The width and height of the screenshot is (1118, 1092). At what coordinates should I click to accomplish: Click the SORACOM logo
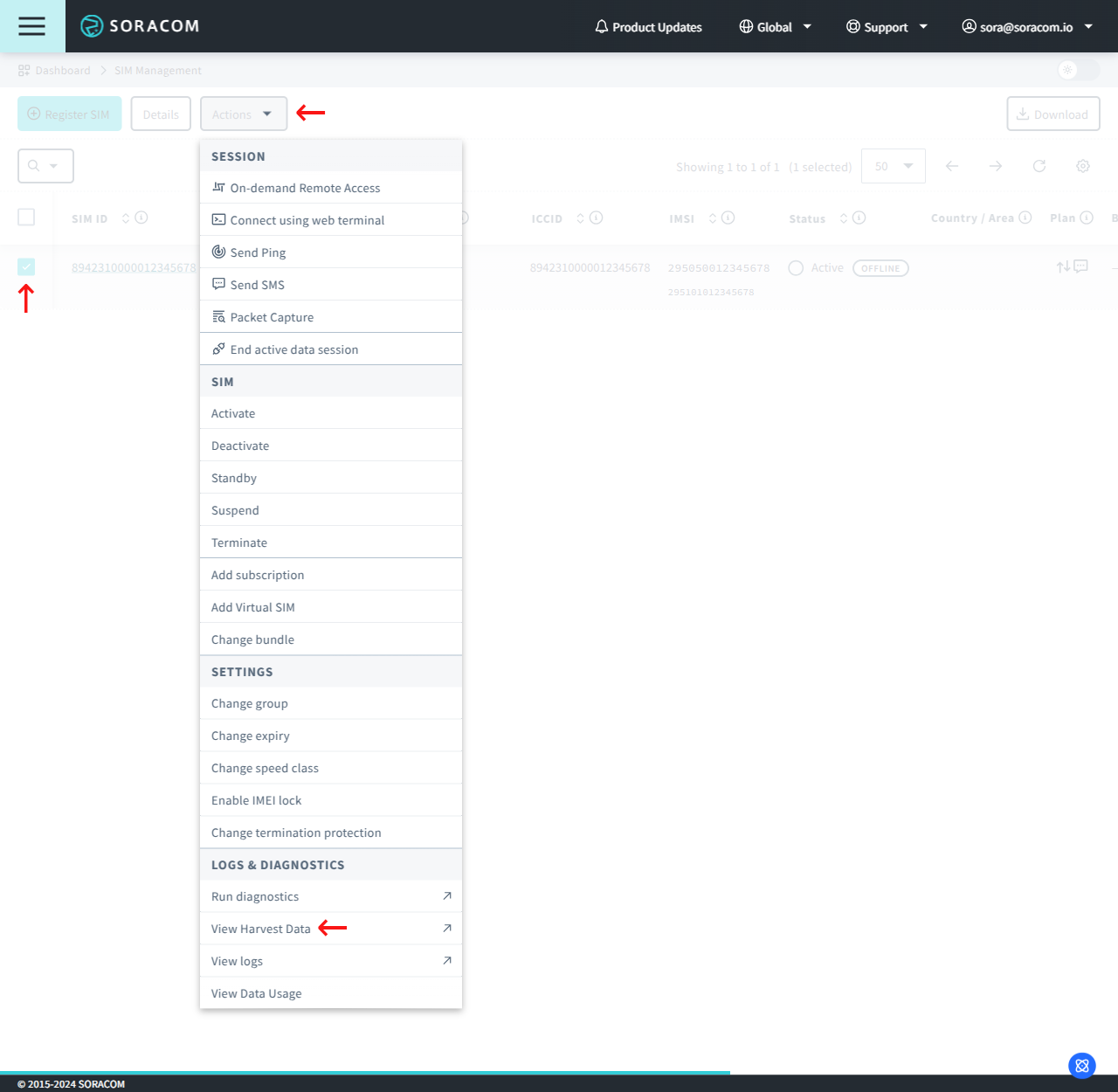[x=140, y=26]
